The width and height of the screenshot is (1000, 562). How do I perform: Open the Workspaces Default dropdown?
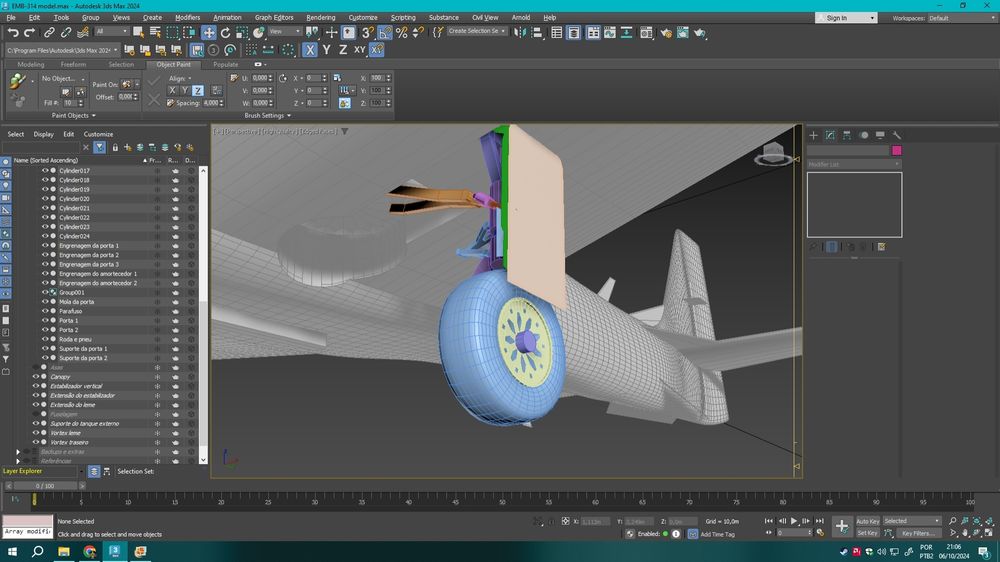click(x=962, y=18)
